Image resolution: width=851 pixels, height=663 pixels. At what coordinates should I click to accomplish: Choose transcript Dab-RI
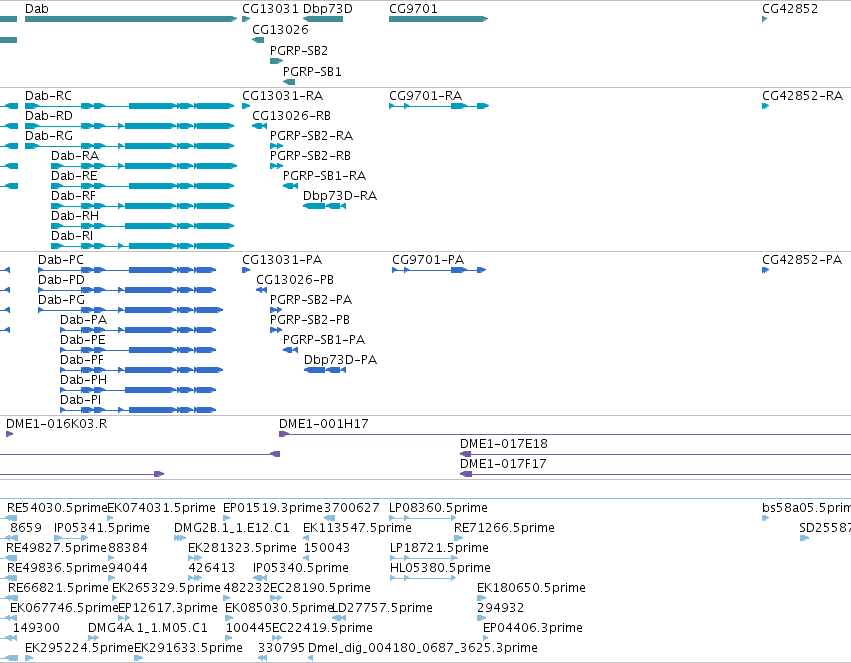point(143,246)
